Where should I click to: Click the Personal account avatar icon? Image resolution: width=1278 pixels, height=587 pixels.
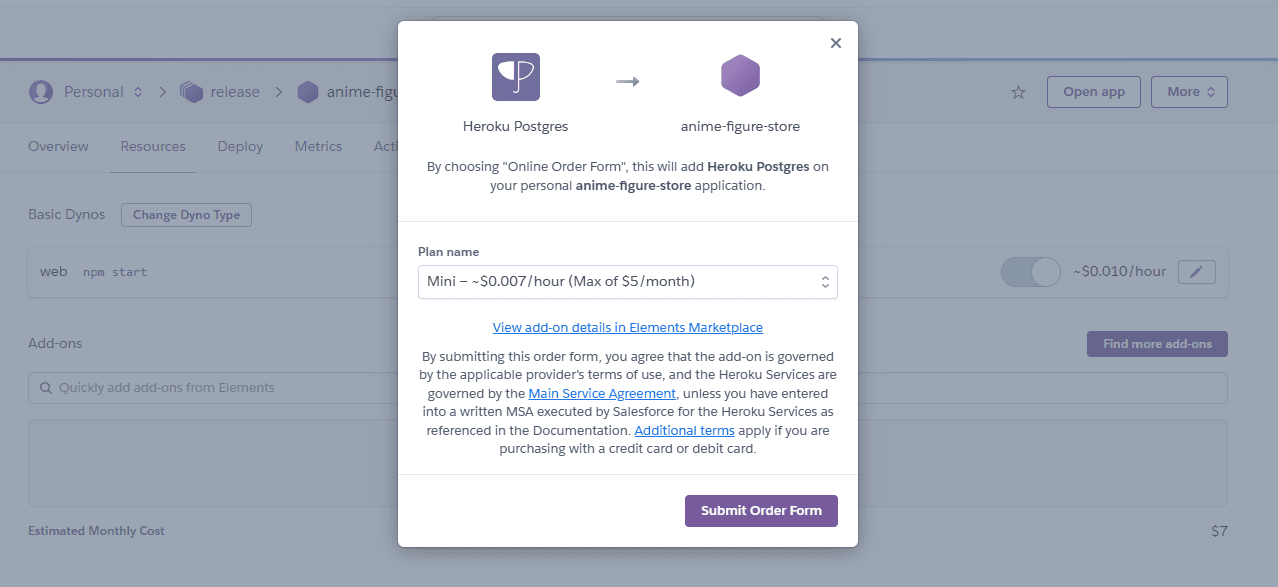[x=41, y=92]
